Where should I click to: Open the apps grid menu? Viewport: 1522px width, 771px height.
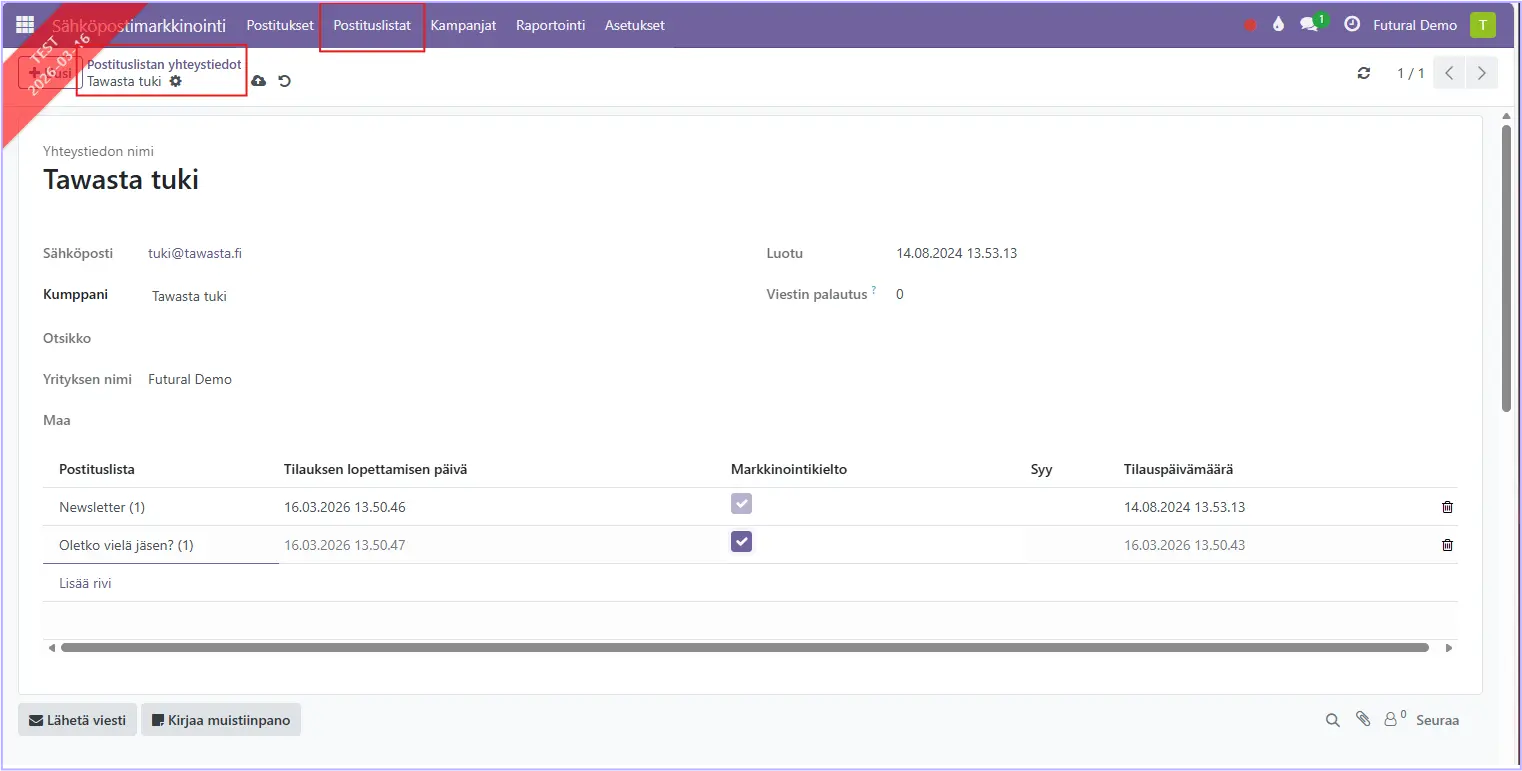click(25, 25)
